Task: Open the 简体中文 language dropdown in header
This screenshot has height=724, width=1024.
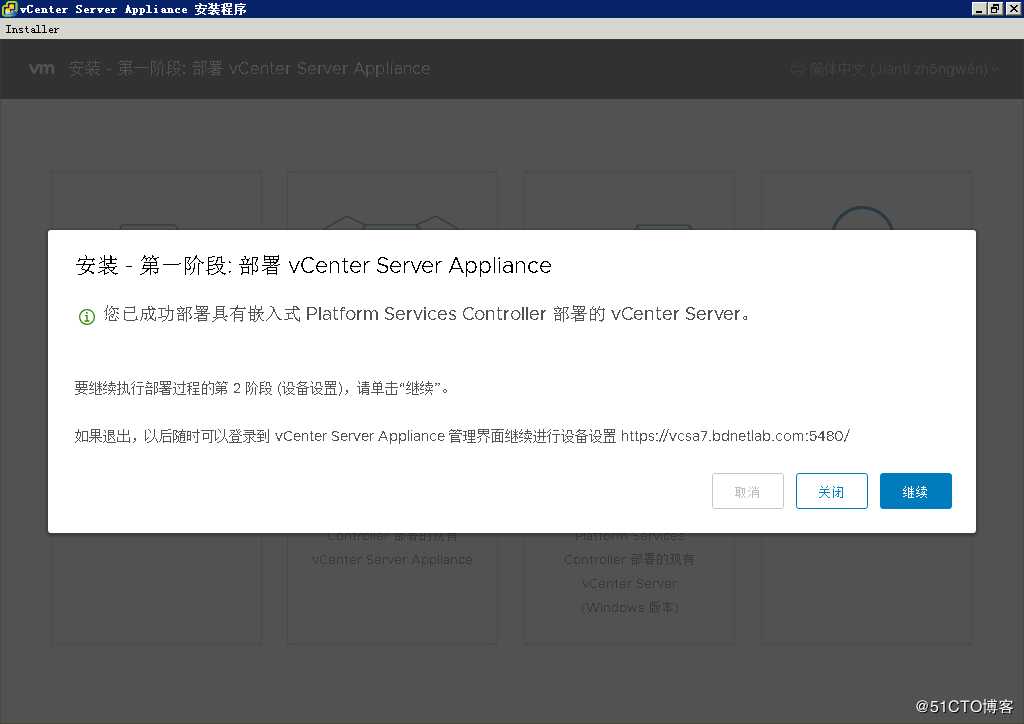Action: coord(894,69)
